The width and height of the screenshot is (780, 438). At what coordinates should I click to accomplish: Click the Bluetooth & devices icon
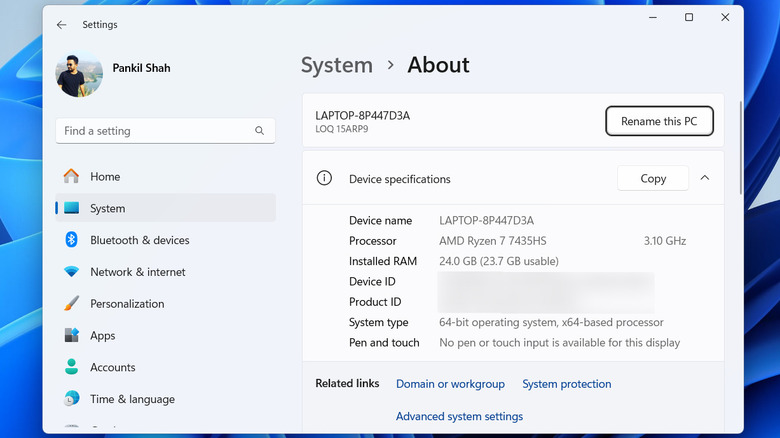pos(72,240)
